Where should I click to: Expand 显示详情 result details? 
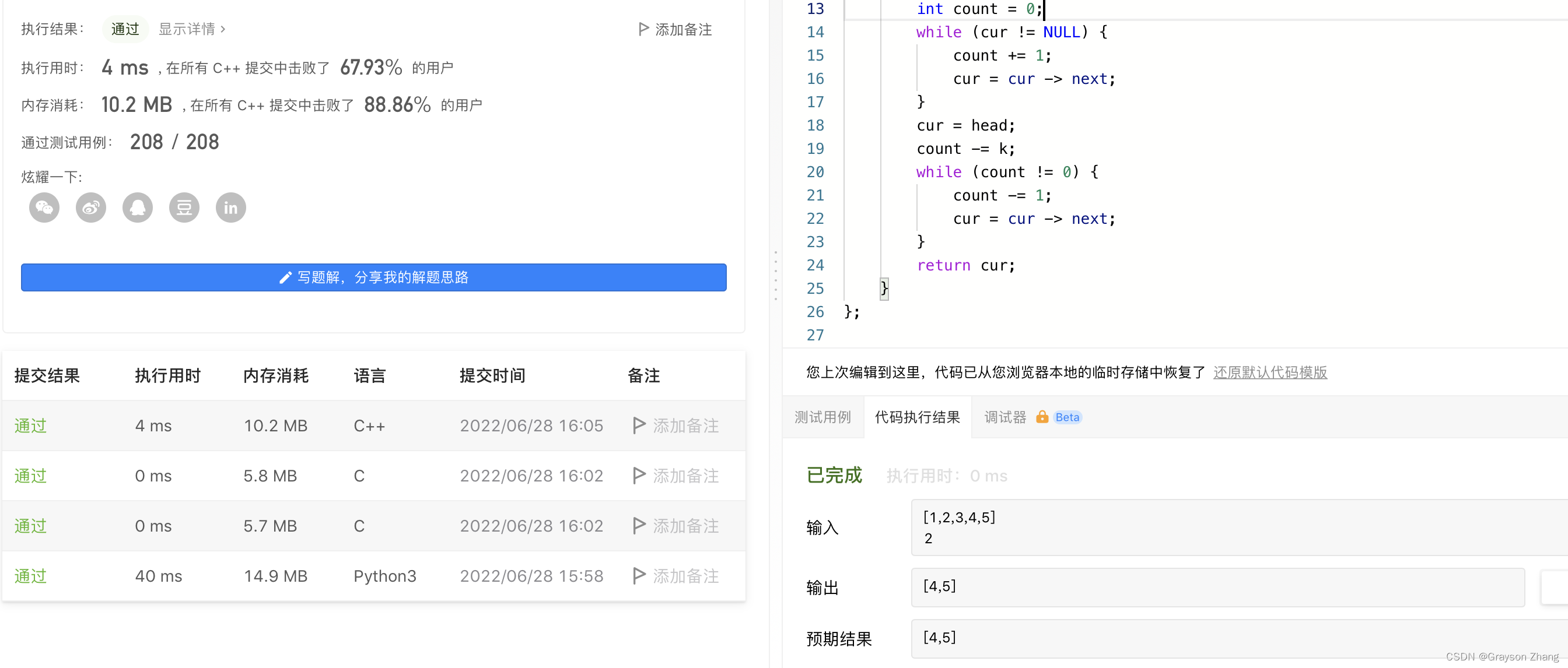coord(192,29)
